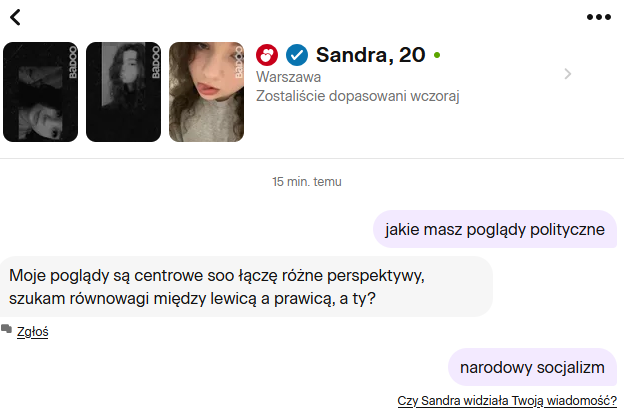Click the Zgłoś report link
This screenshot has height=415, width=624.
(x=33, y=331)
